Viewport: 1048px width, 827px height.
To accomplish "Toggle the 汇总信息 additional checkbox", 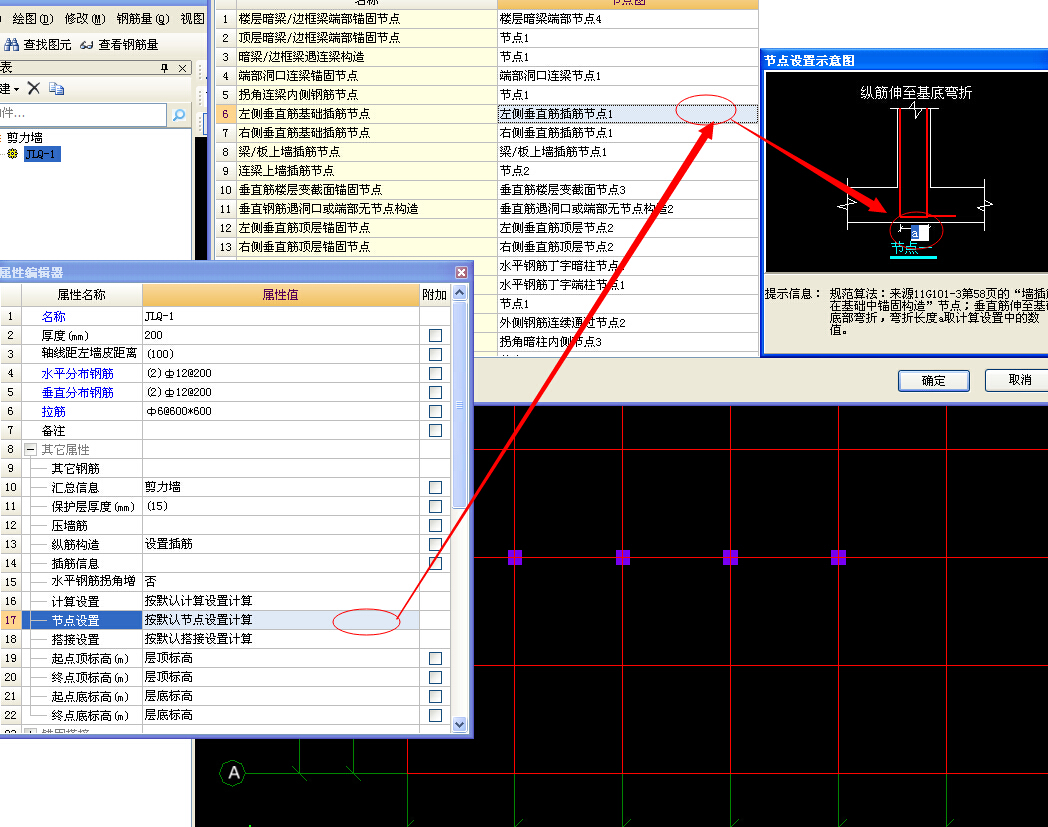I will [435, 487].
